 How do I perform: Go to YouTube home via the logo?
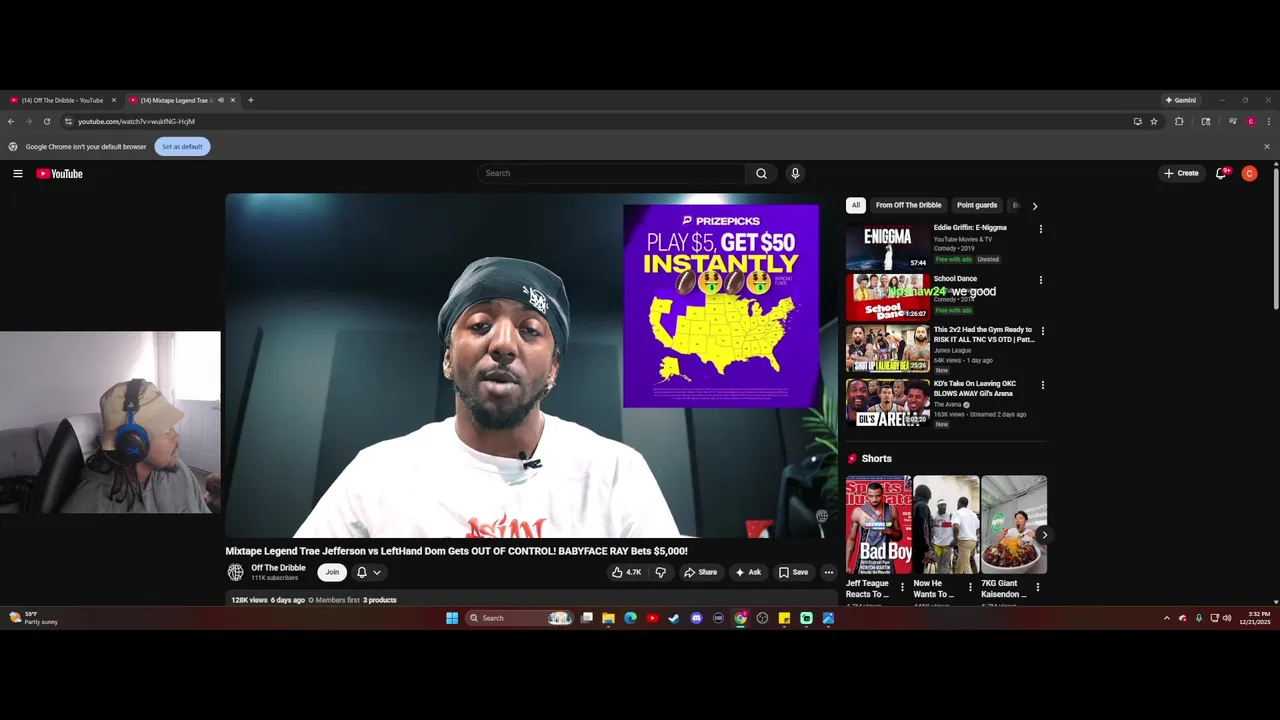pyautogui.click(x=59, y=173)
